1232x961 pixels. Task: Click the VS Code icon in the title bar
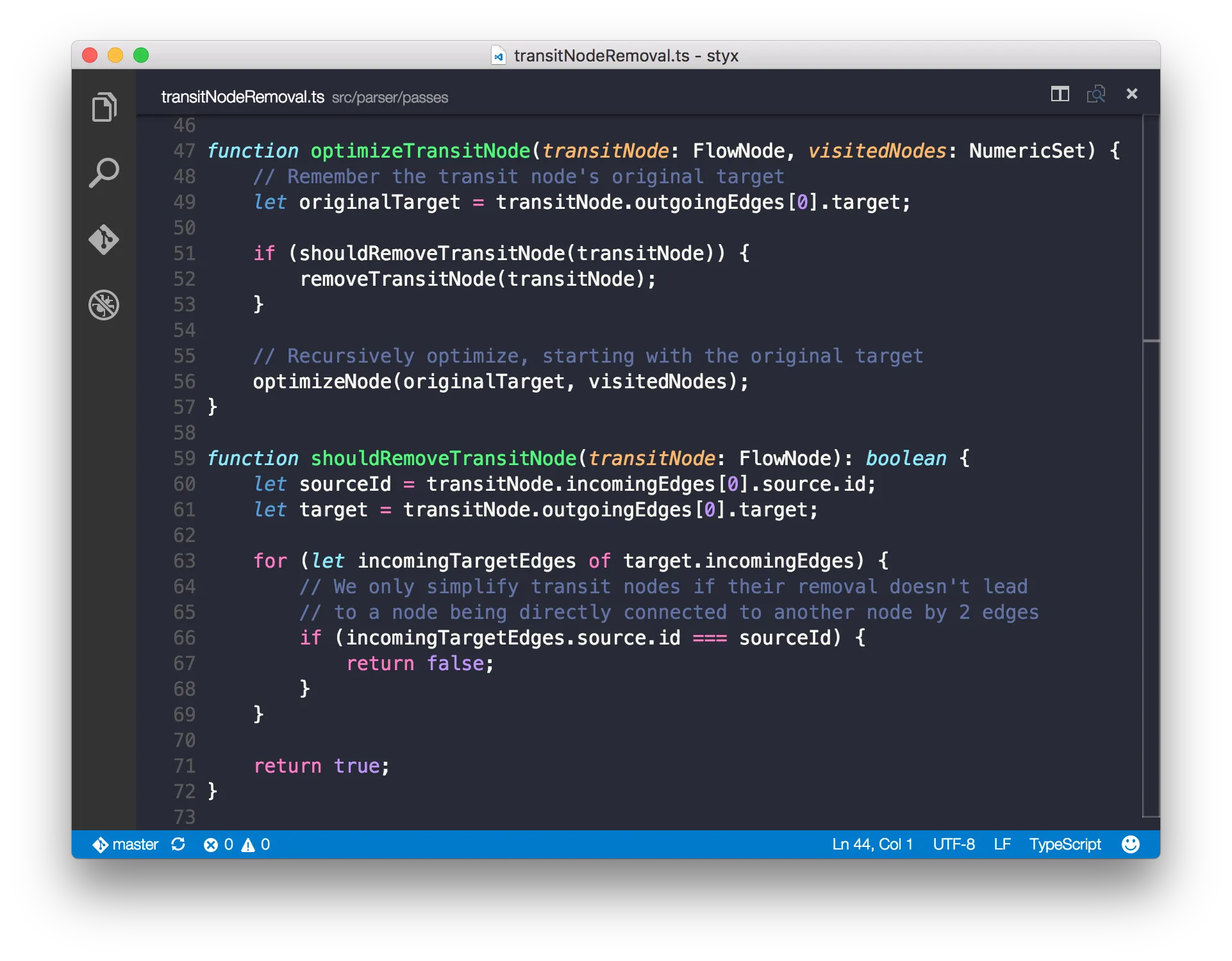(x=498, y=56)
